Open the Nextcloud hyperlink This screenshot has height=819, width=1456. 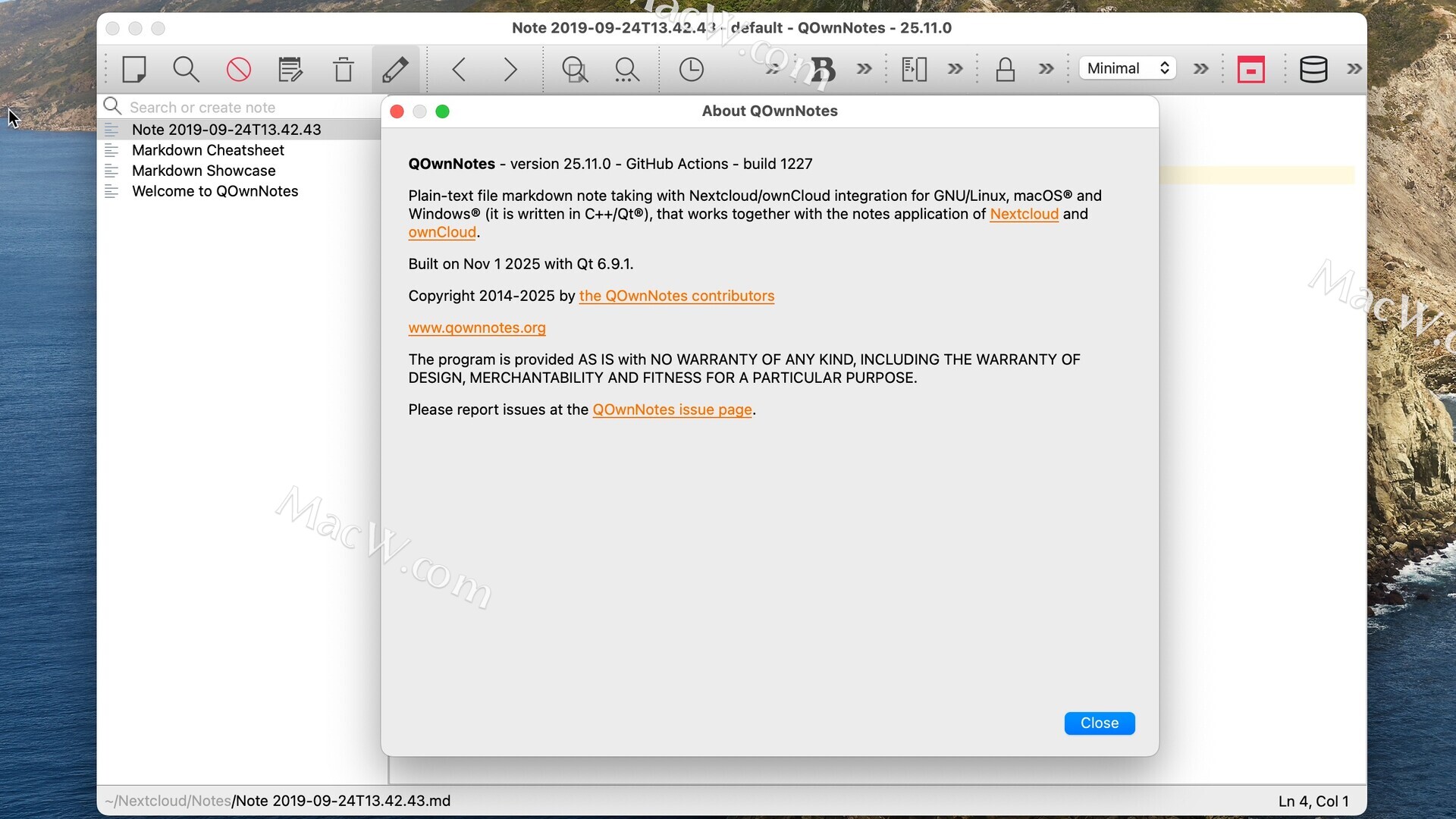pyautogui.click(x=1024, y=214)
